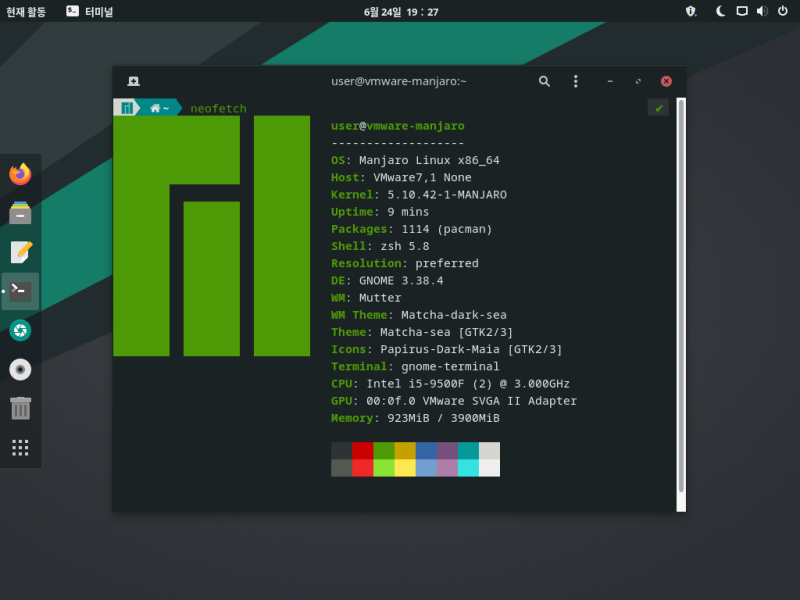Close the terminal window

666,81
